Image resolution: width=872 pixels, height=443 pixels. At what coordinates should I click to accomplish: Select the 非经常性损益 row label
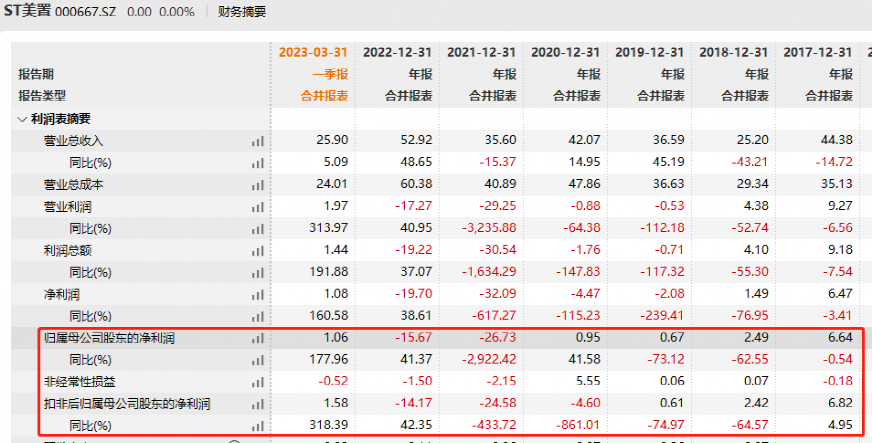click(73, 382)
